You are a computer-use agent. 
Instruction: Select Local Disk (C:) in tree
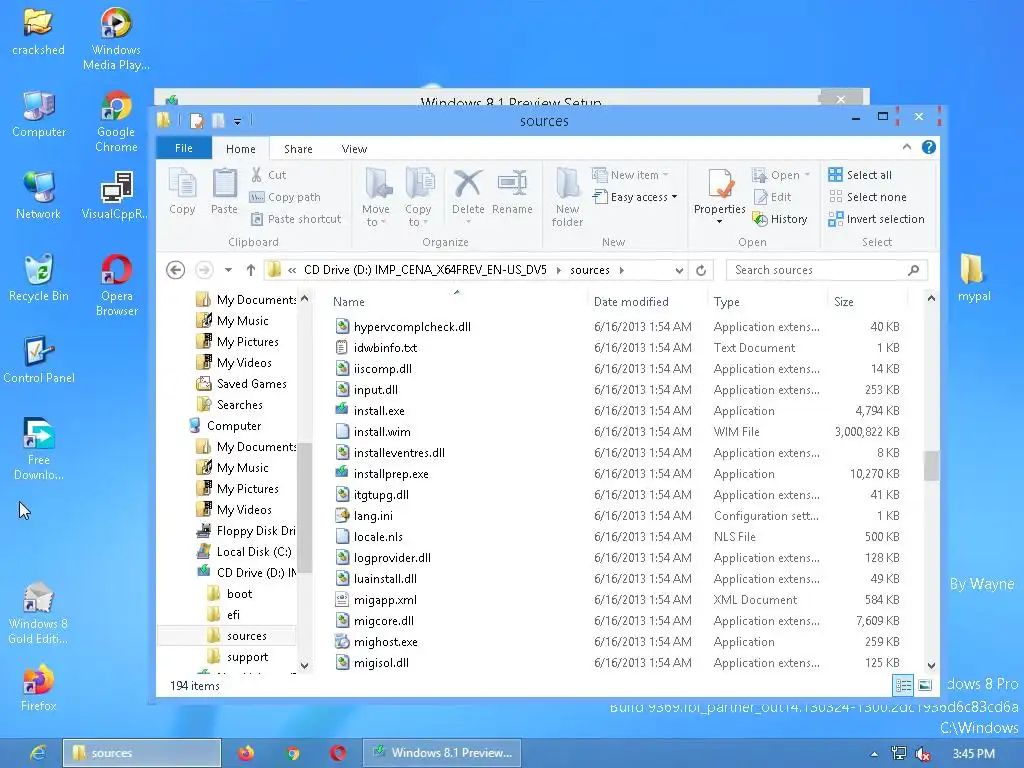pos(253,552)
